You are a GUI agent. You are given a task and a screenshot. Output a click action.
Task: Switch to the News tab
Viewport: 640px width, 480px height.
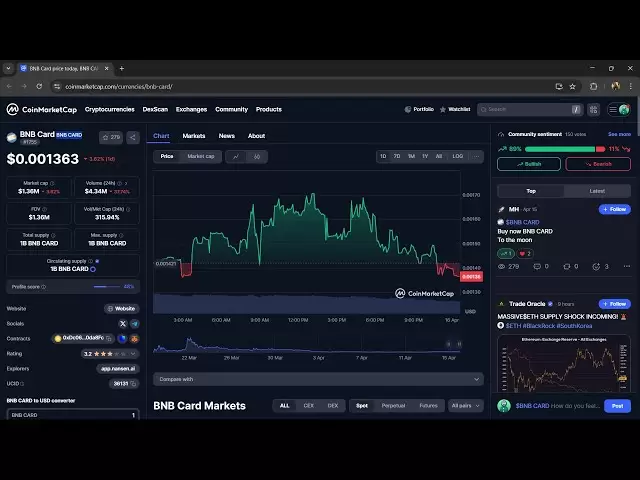(227, 136)
